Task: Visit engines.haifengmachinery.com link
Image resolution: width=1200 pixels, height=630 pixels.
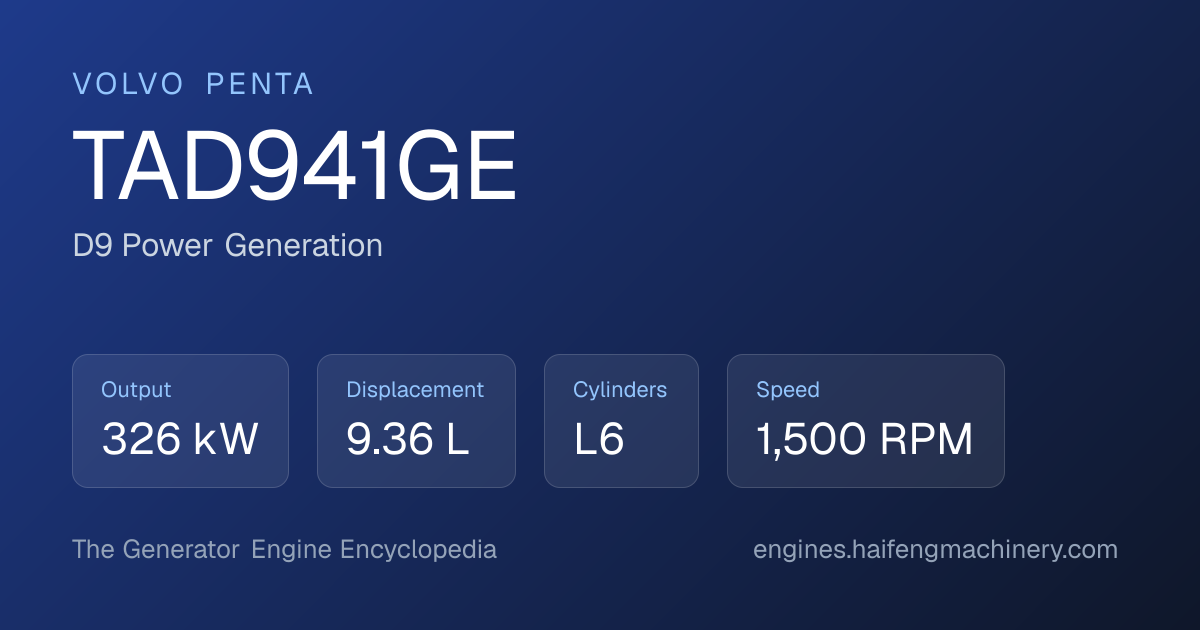Action: click(935, 550)
